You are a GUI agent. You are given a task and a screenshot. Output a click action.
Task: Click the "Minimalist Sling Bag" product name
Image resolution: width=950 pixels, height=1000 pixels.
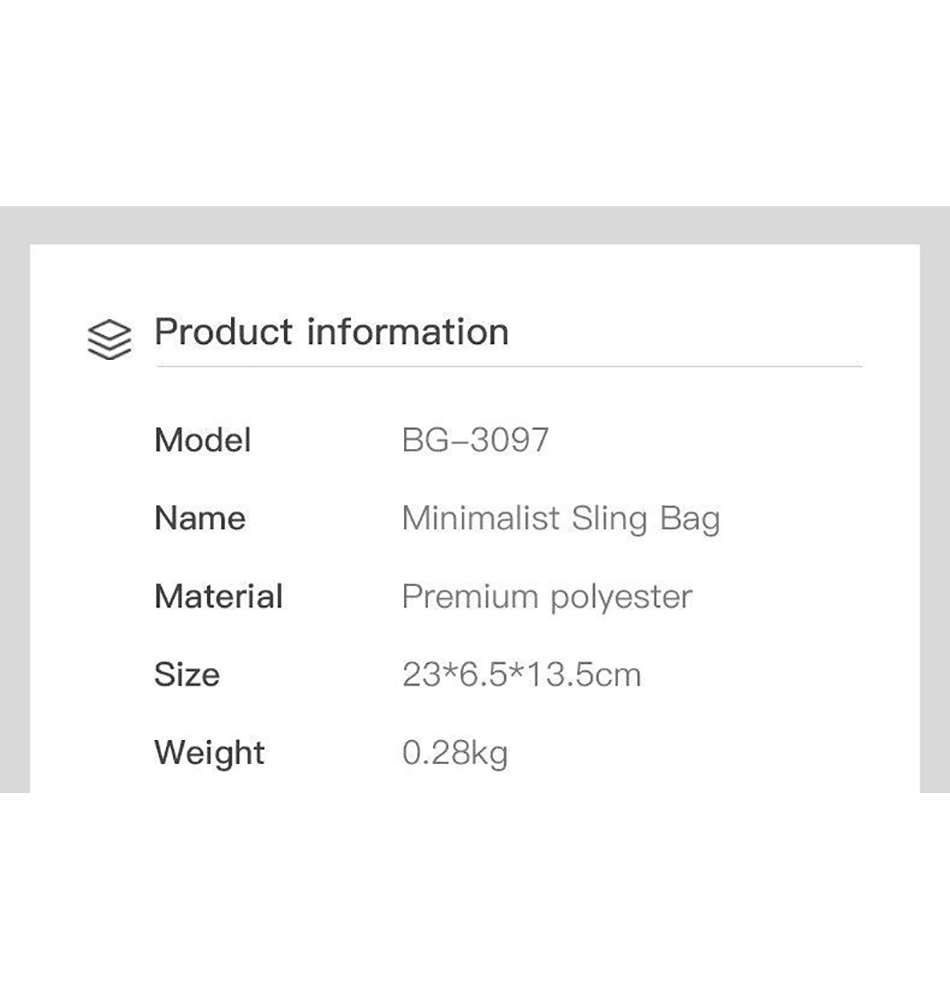pos(560,519)
